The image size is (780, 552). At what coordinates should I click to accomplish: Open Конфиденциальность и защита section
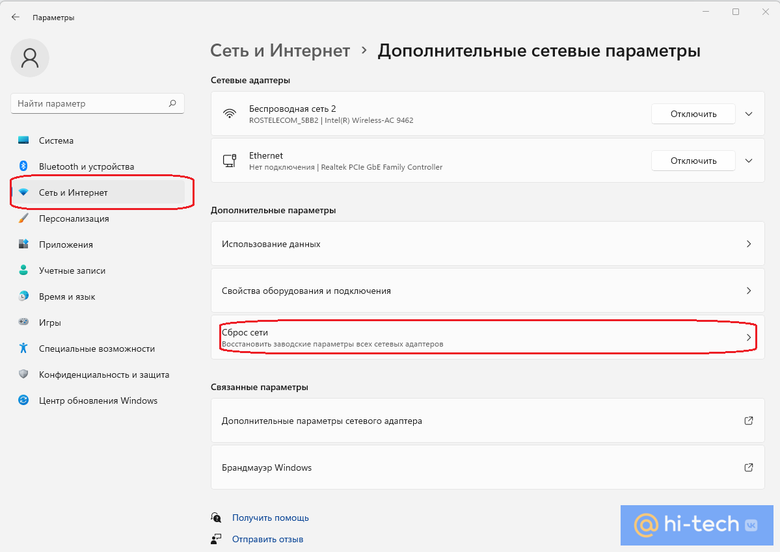98,374
